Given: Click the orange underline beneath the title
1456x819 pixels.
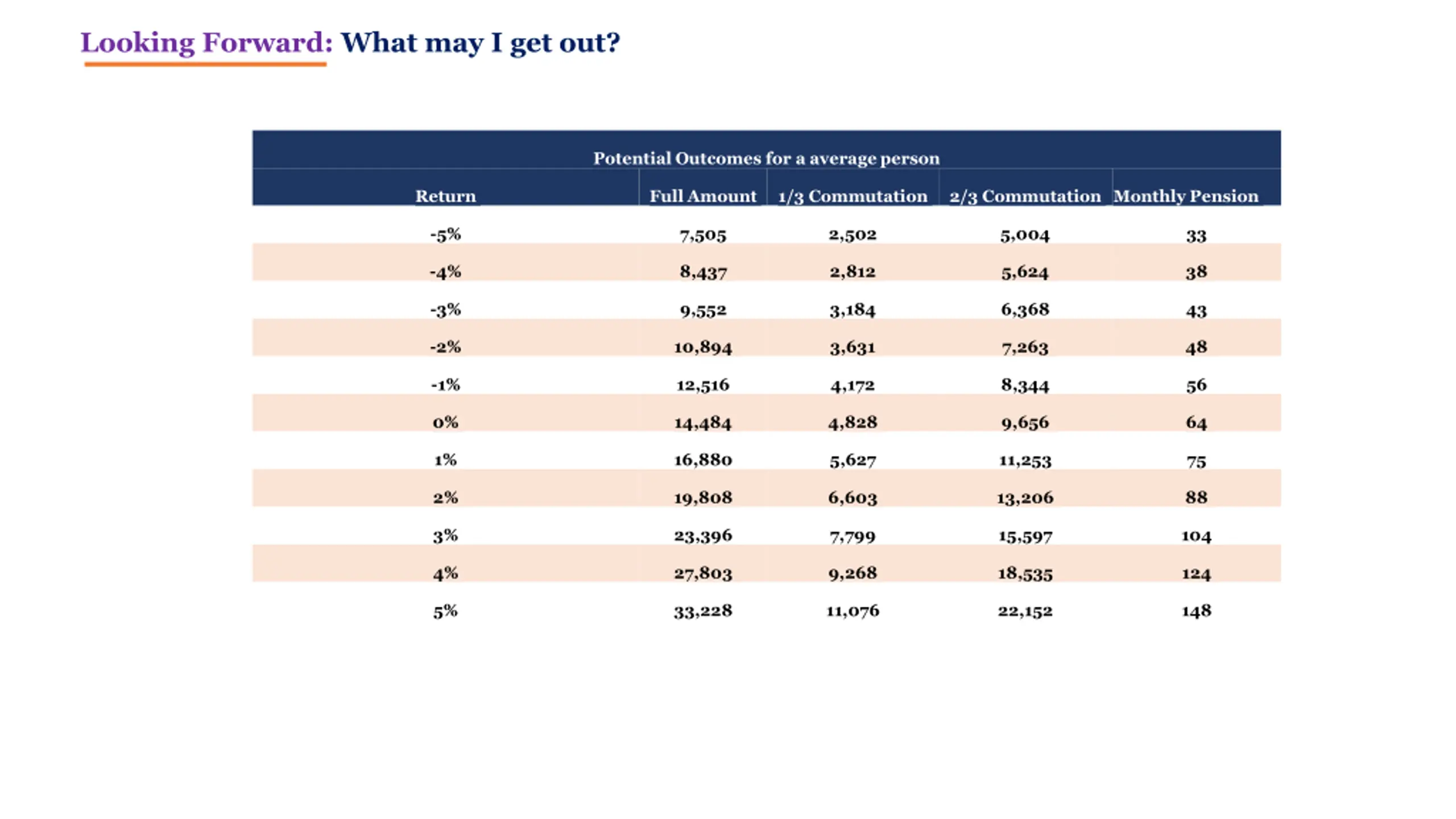Looking at the screenshot, I should pos(205,64).
